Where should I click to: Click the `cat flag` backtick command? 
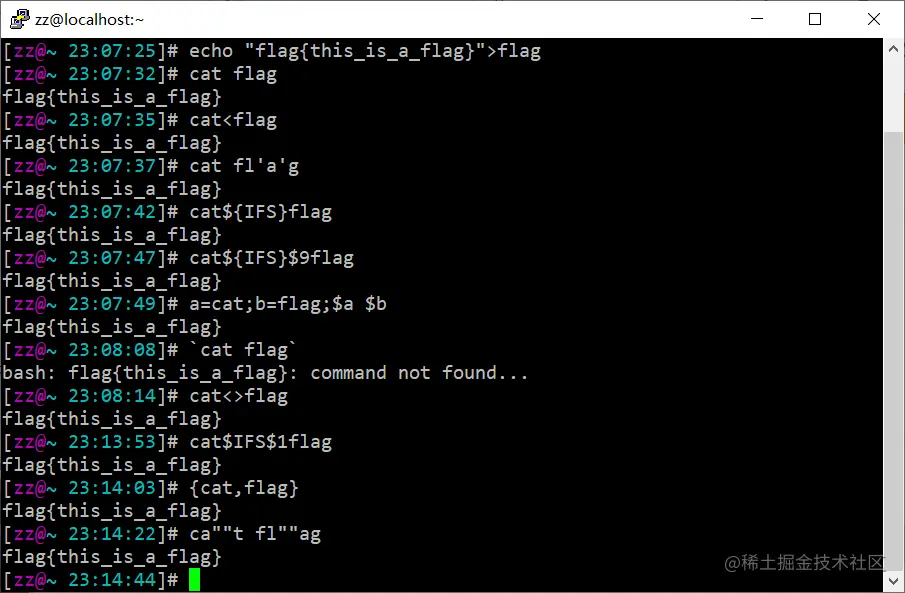coord(244,349)
